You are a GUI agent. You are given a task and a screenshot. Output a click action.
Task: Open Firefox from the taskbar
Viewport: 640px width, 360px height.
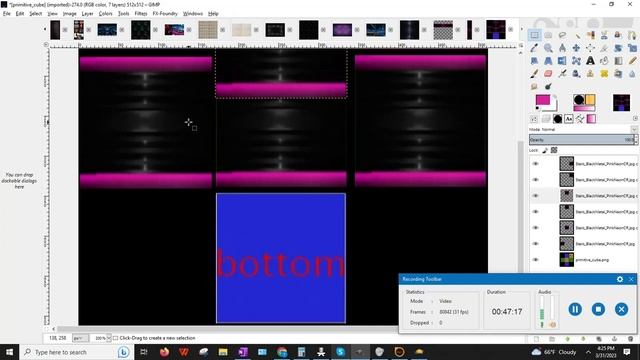click(164, 352)
